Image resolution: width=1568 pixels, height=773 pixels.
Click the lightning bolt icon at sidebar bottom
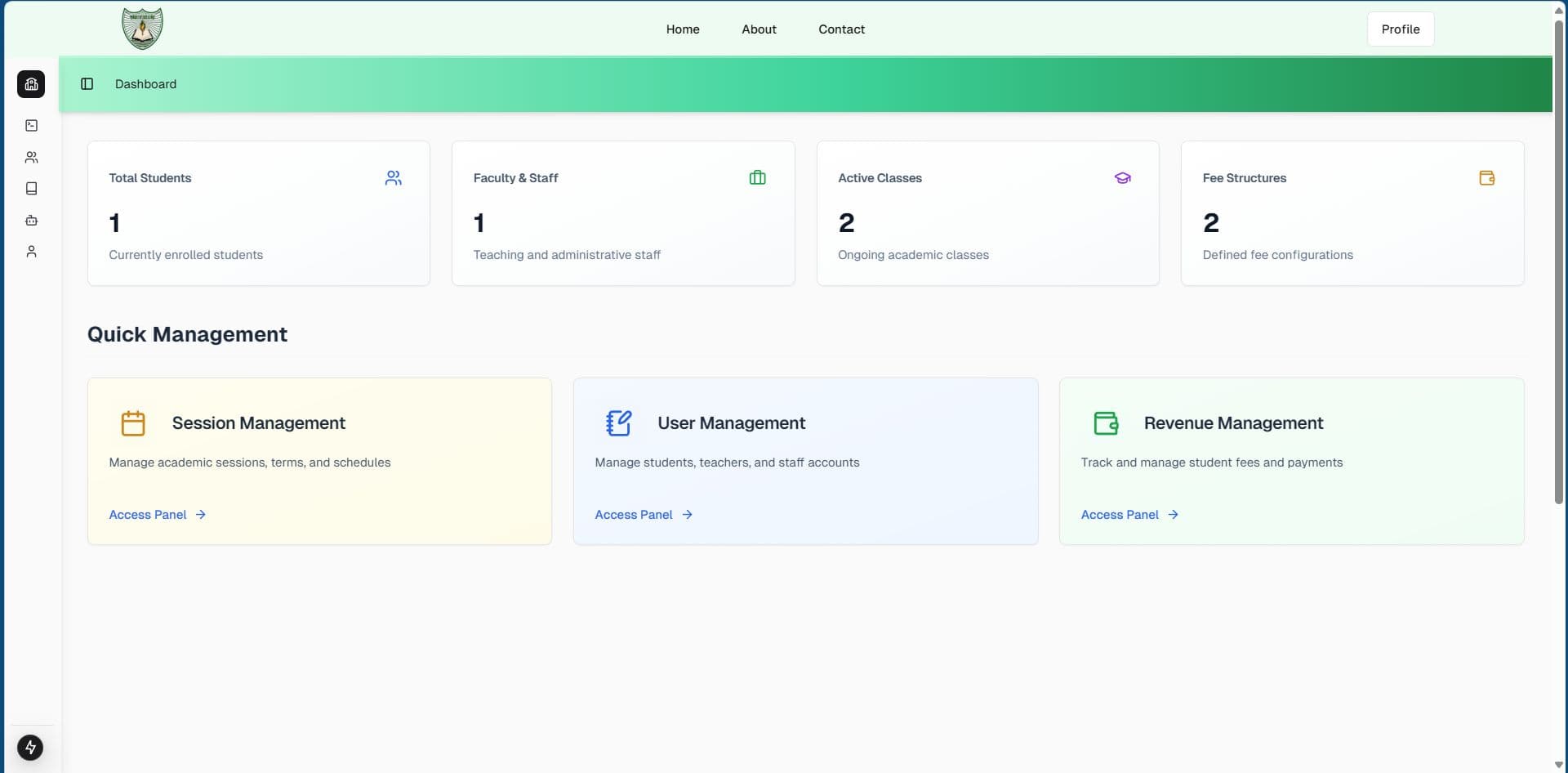[x=30, y=747]
